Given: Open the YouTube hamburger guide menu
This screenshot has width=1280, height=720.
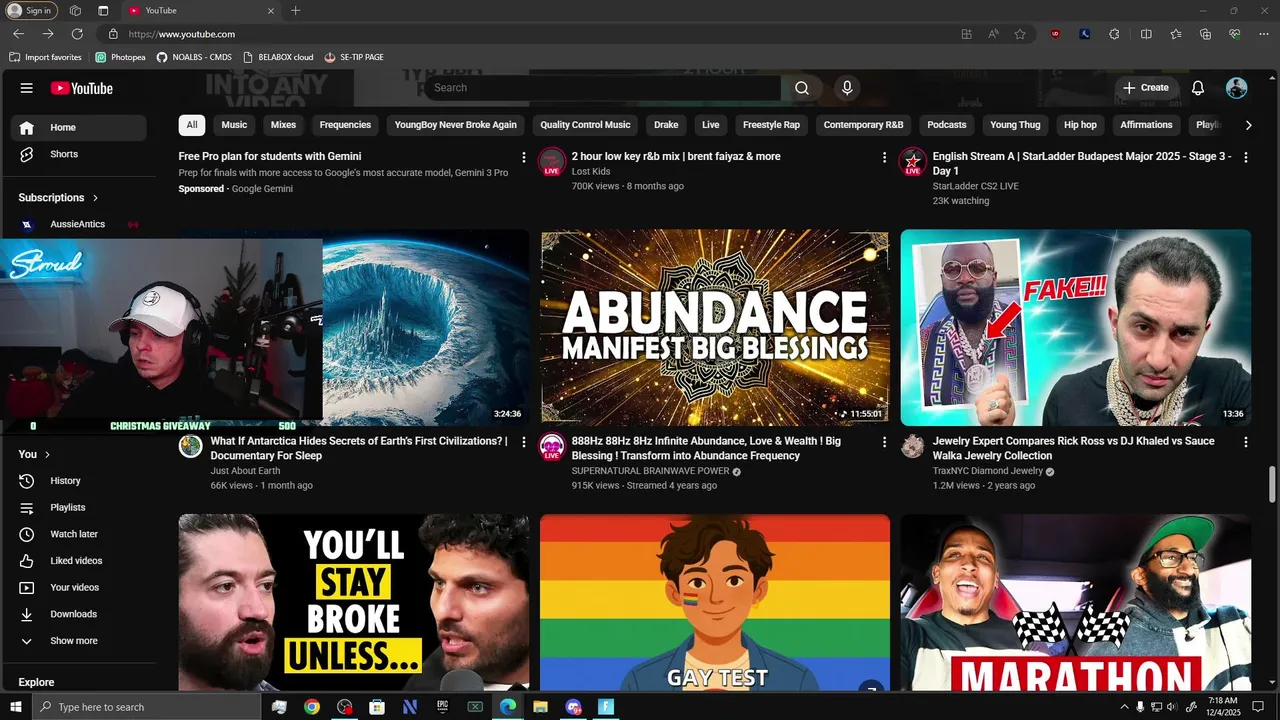Looking at the screenshot, I should coord(27,88).
